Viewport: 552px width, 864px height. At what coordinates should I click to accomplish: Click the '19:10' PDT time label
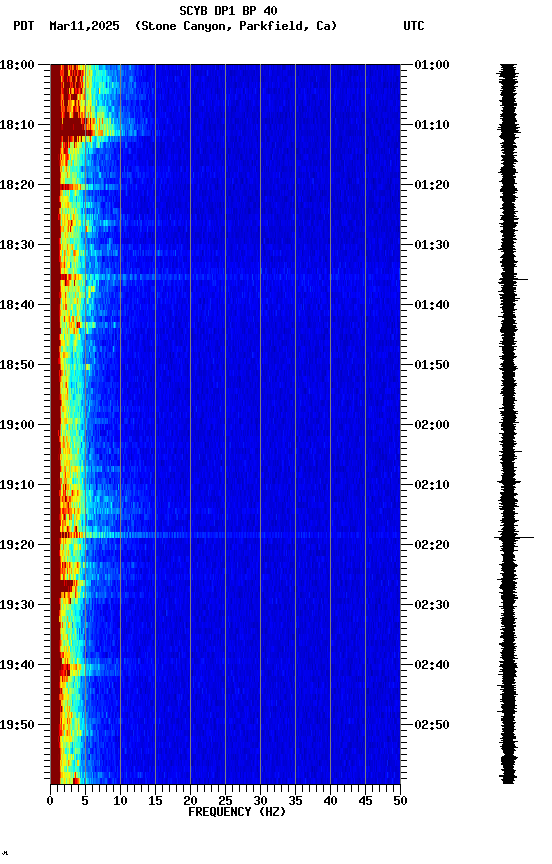17,485
